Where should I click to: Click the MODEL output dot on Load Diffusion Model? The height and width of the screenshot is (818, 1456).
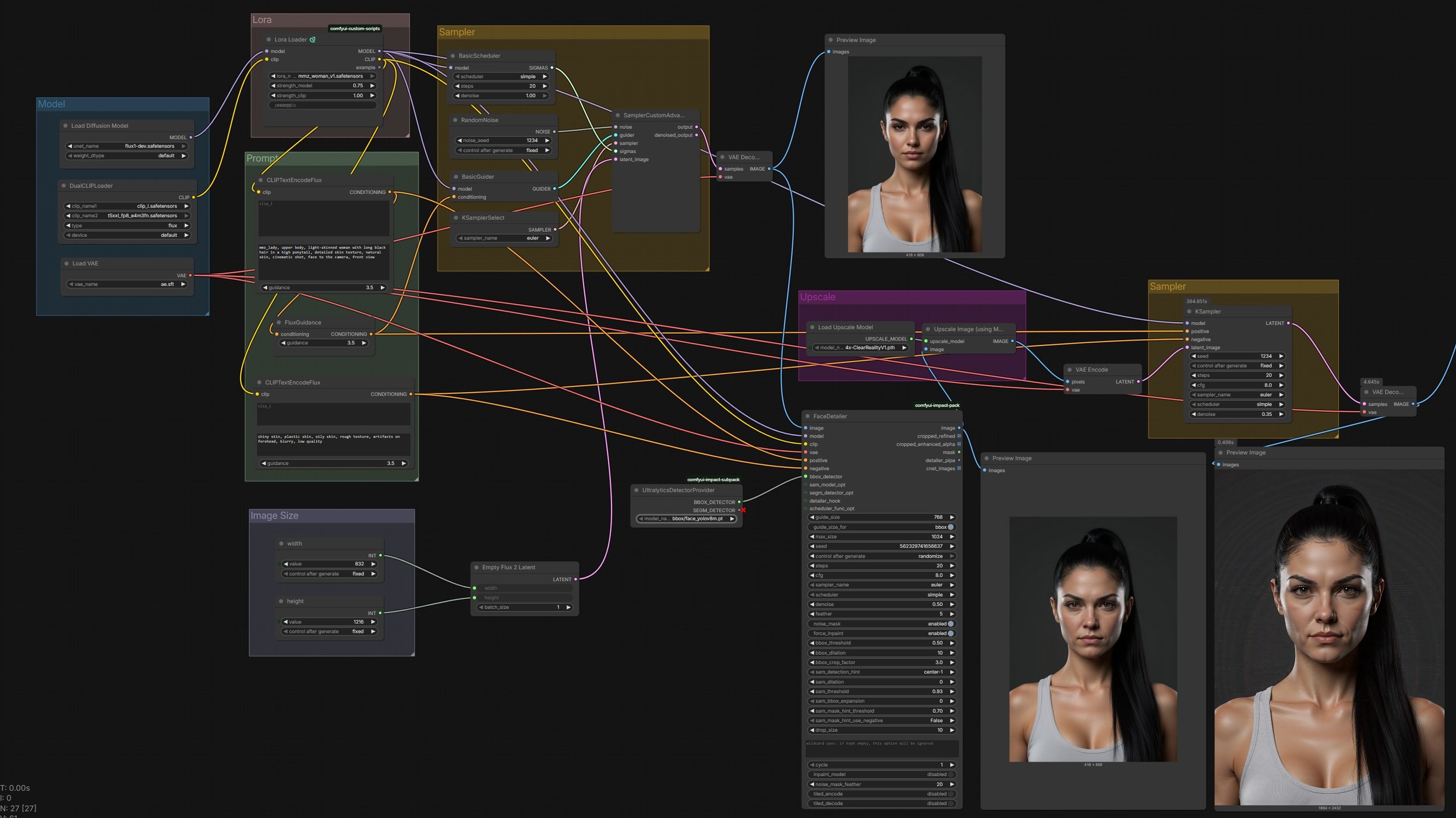coord(190,137)
